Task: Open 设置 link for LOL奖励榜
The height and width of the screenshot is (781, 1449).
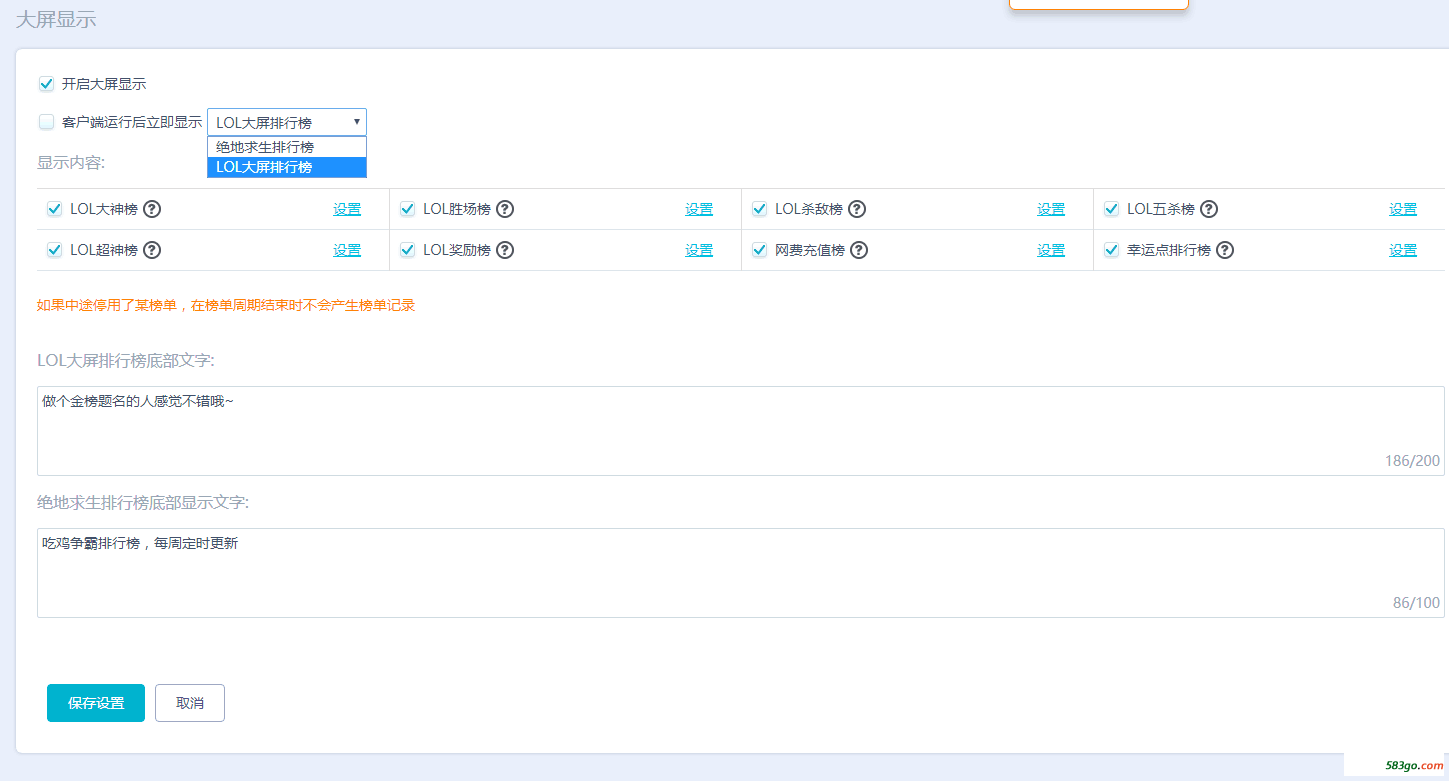Action: point(699,250)
